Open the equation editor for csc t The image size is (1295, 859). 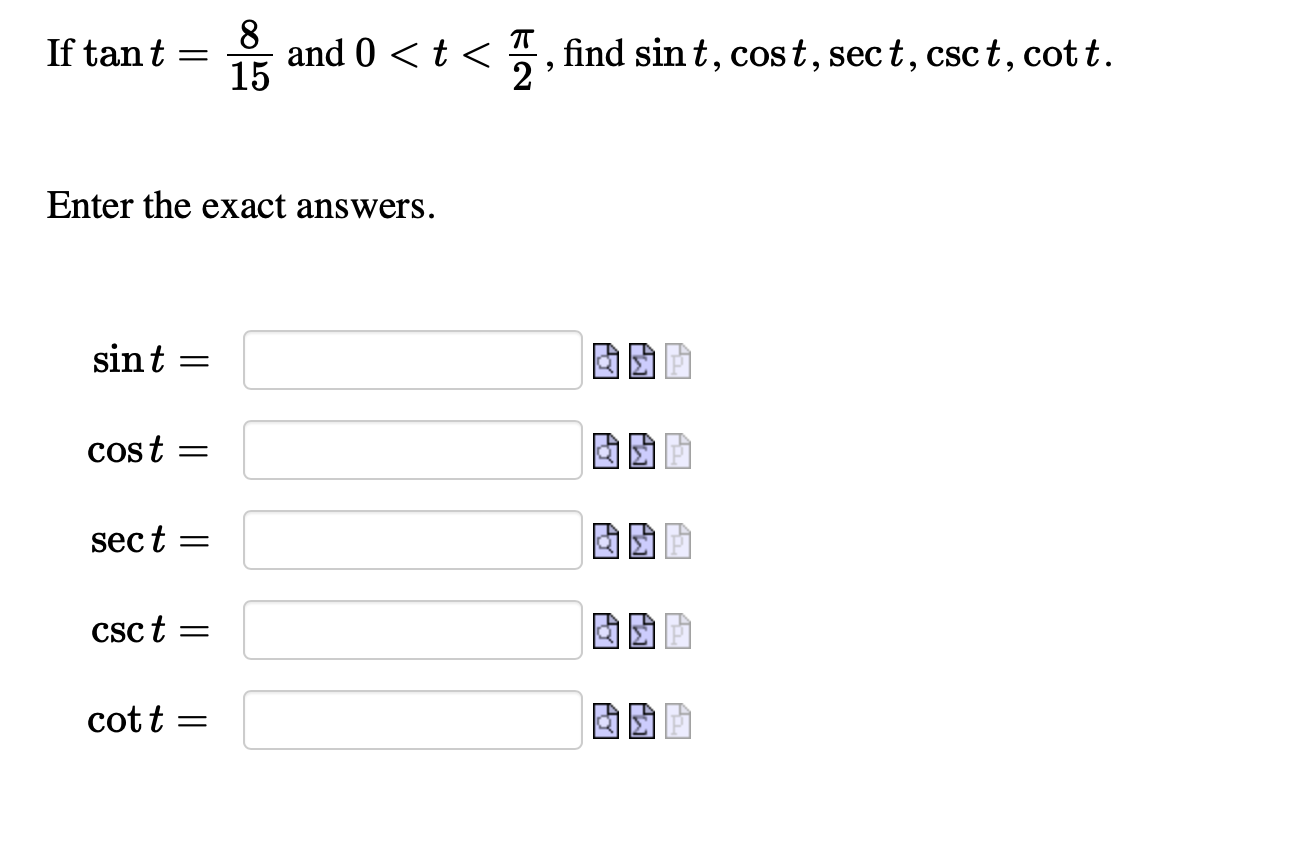coord(643,631)
